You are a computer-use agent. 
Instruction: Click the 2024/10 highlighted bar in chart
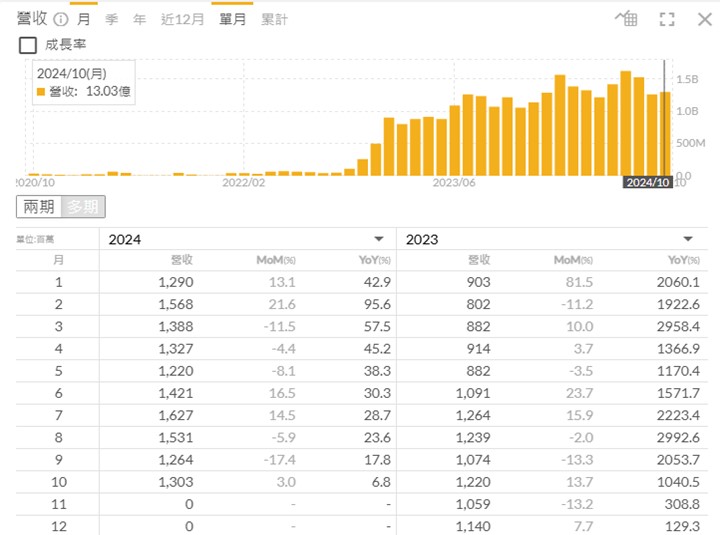(x=665, y=134)
